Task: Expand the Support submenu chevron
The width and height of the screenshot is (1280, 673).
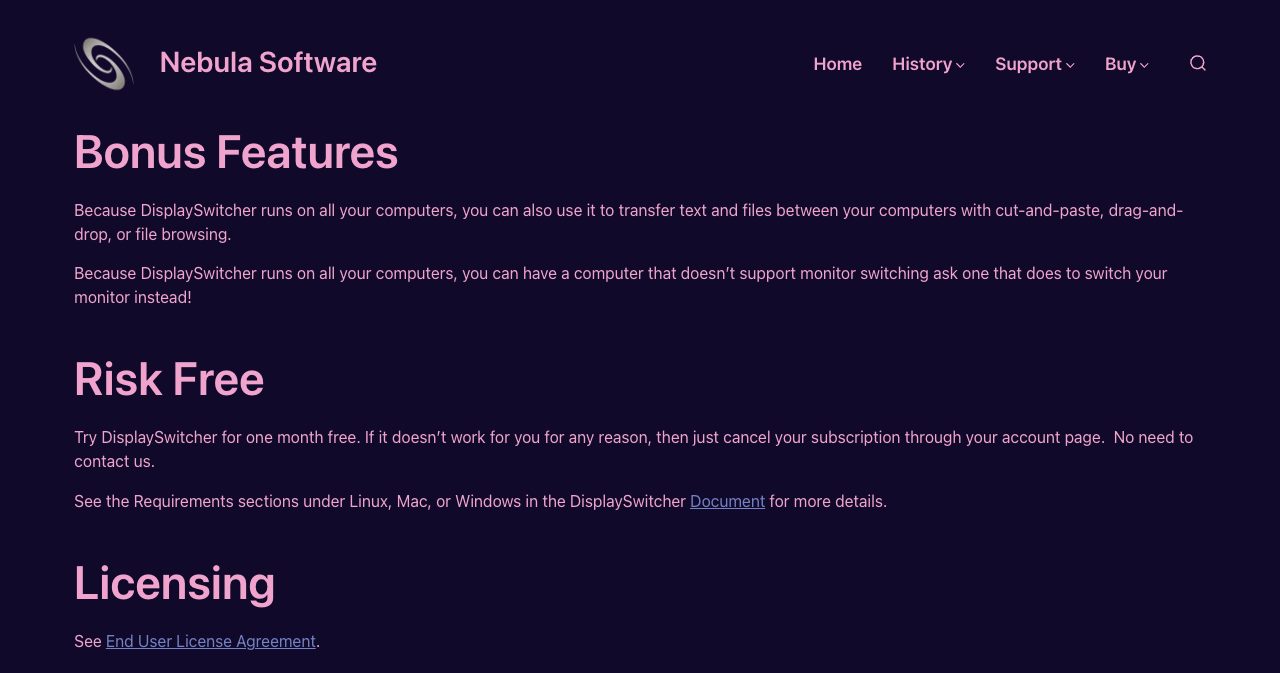Action: tap(1070, 65)
